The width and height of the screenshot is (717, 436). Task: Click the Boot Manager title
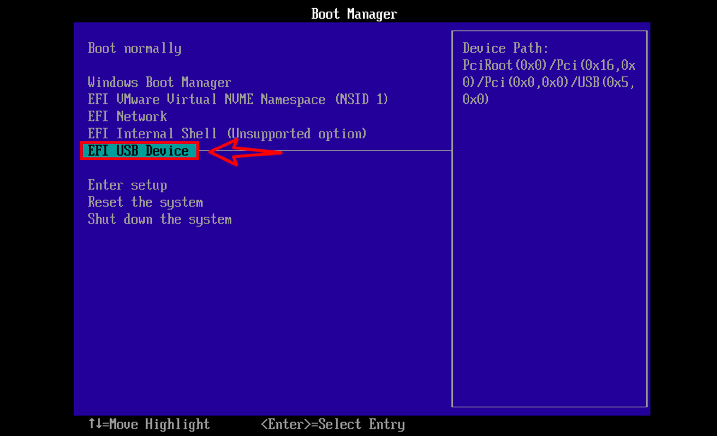tap(354, 14)
